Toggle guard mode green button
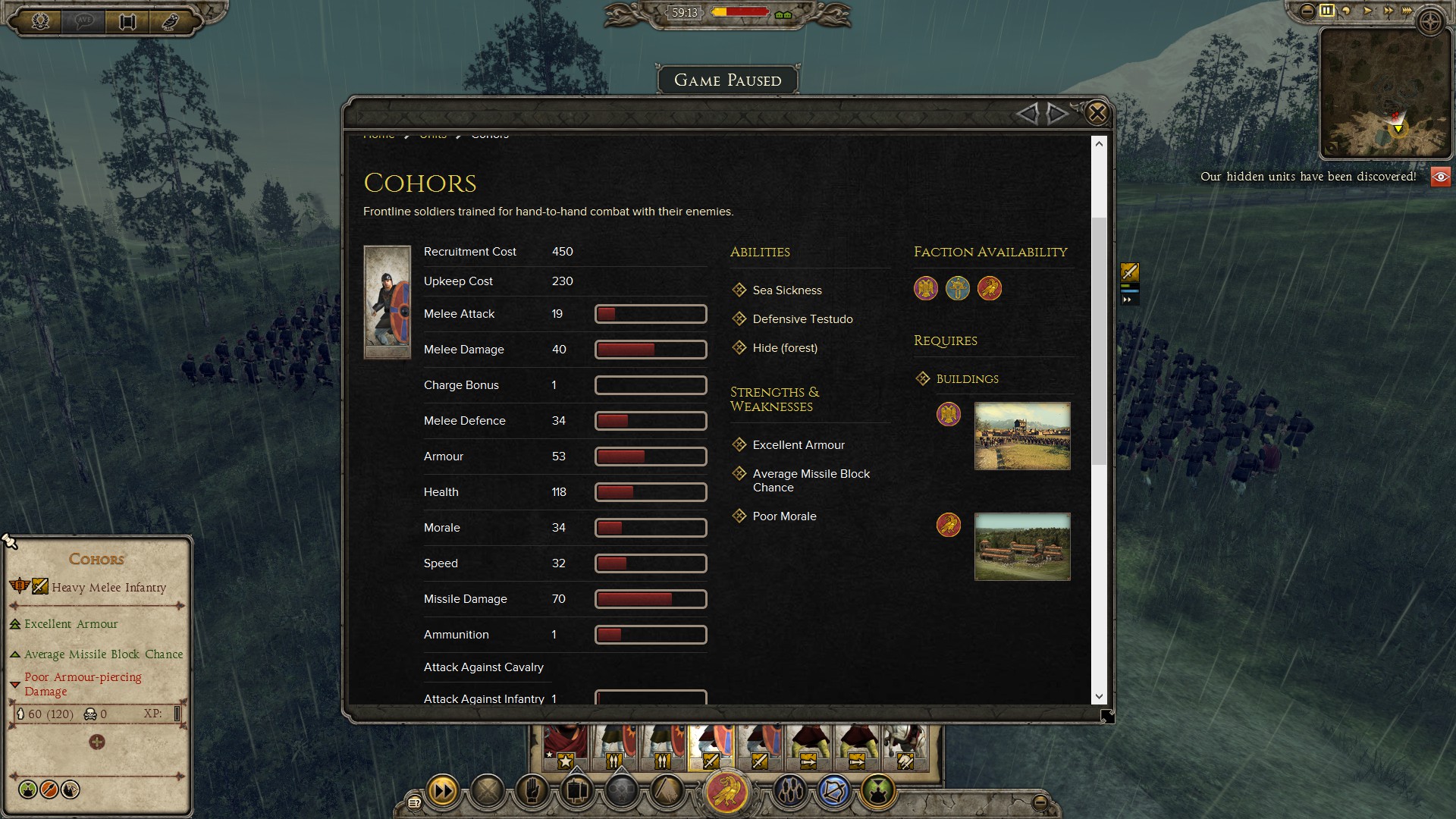The image size is (1456, 819). point(879,792)
